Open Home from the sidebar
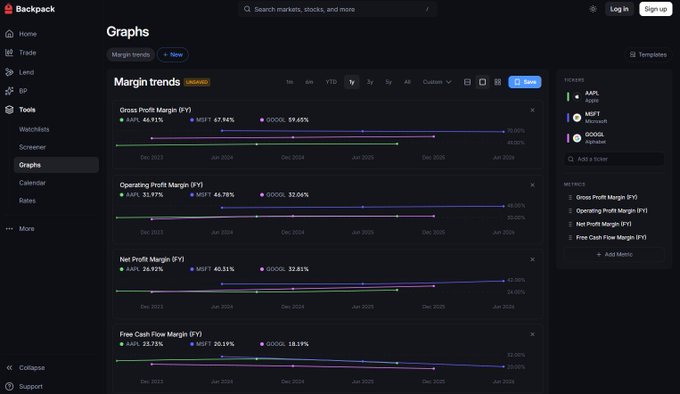The height and width of the screenshot is (394, 680). tap(28, 34)
